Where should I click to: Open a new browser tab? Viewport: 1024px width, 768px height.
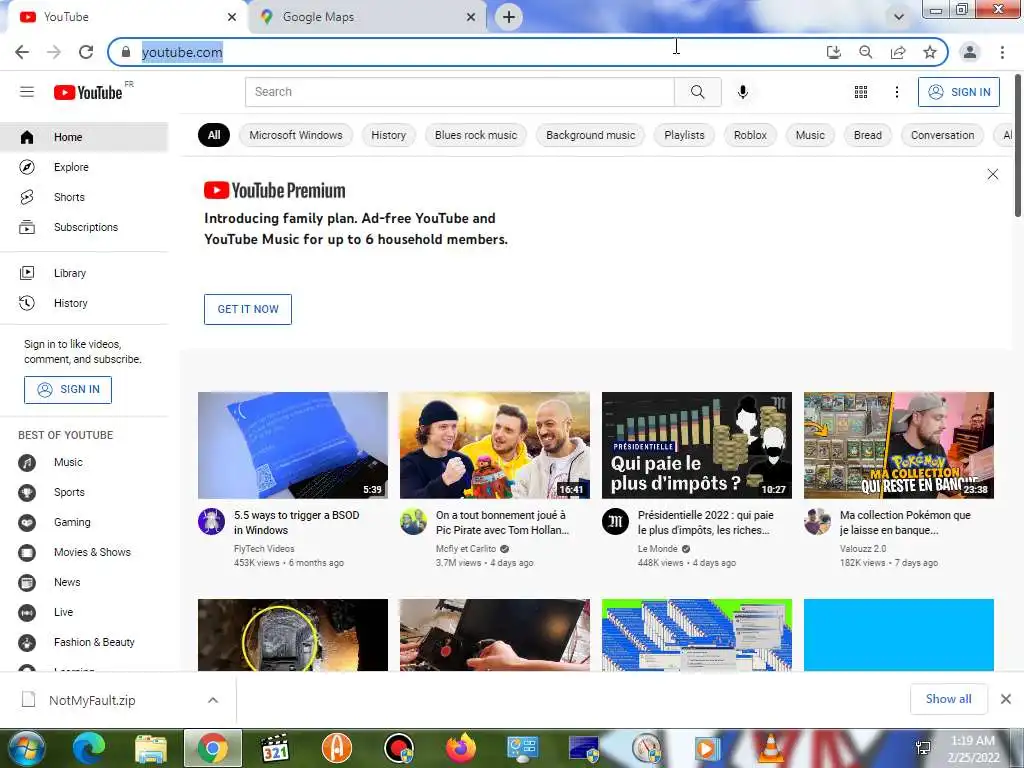509,17
